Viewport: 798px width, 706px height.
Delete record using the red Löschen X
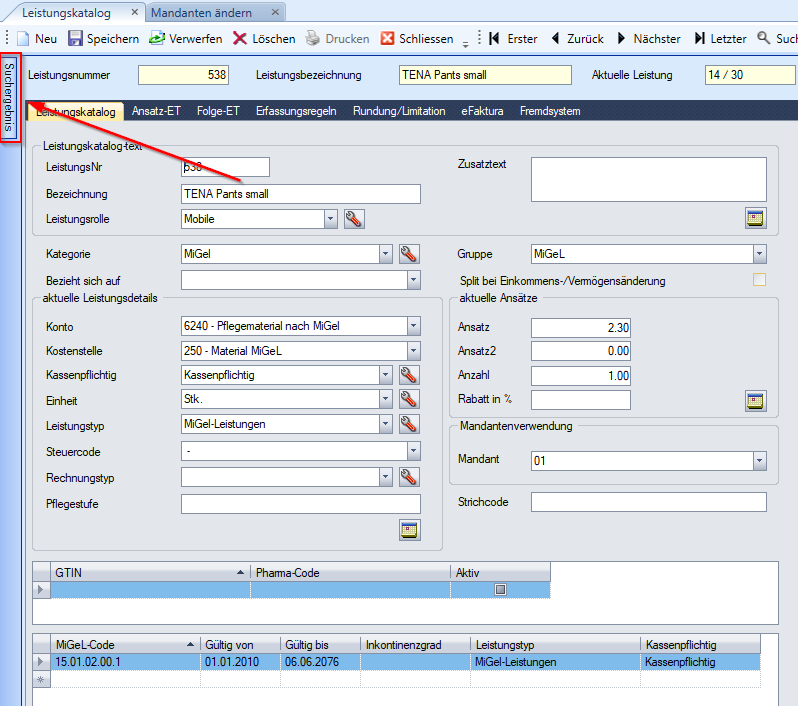[x=240, y=39]
